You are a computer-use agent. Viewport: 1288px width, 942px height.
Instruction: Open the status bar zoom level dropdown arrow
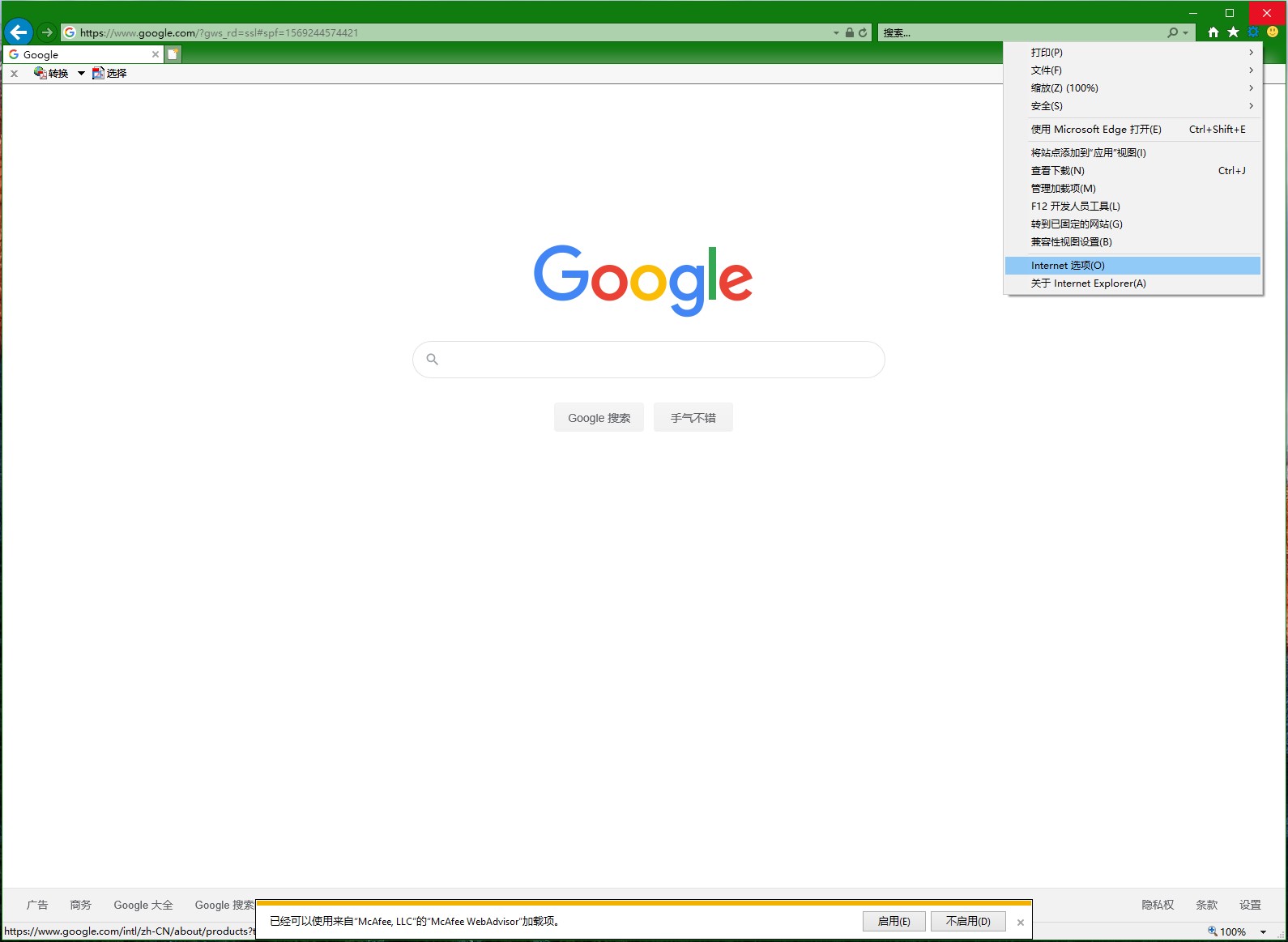click(1263, 932)
